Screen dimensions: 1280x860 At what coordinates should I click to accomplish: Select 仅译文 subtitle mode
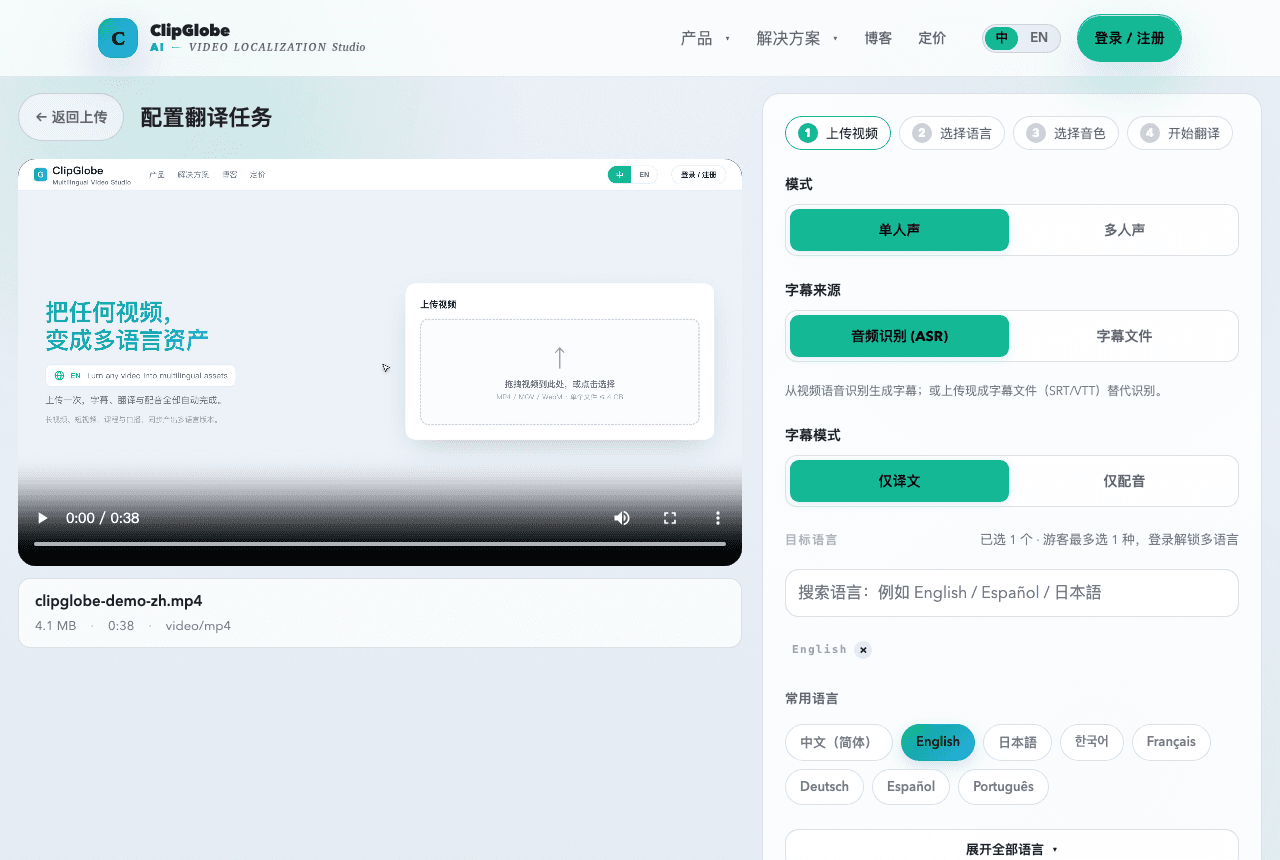[x=899, y=481]
